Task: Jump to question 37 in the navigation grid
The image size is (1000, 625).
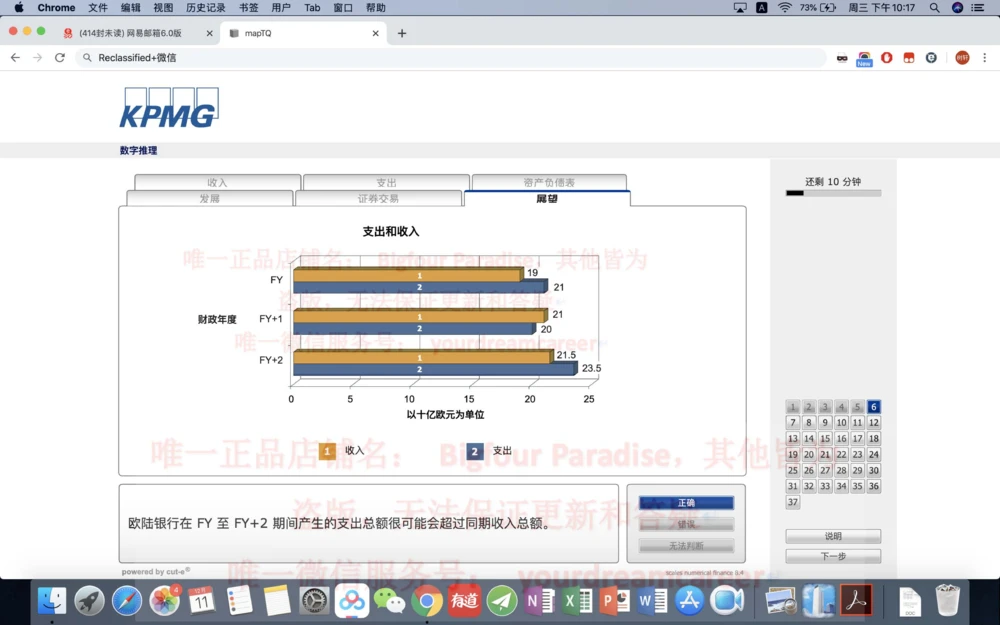Action: (792, 502)
